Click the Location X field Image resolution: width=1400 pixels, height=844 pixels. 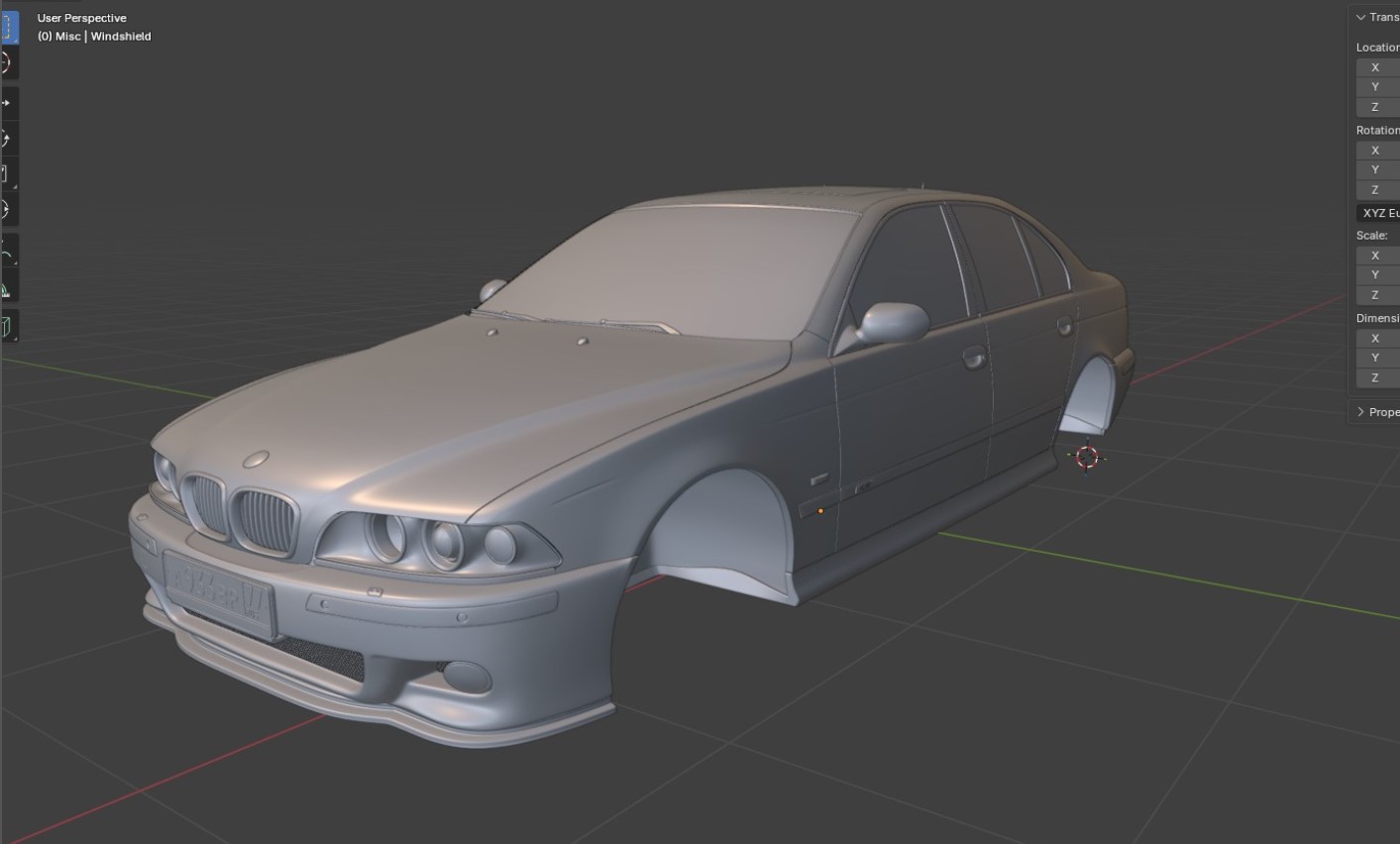click(x=1379, y=67)
